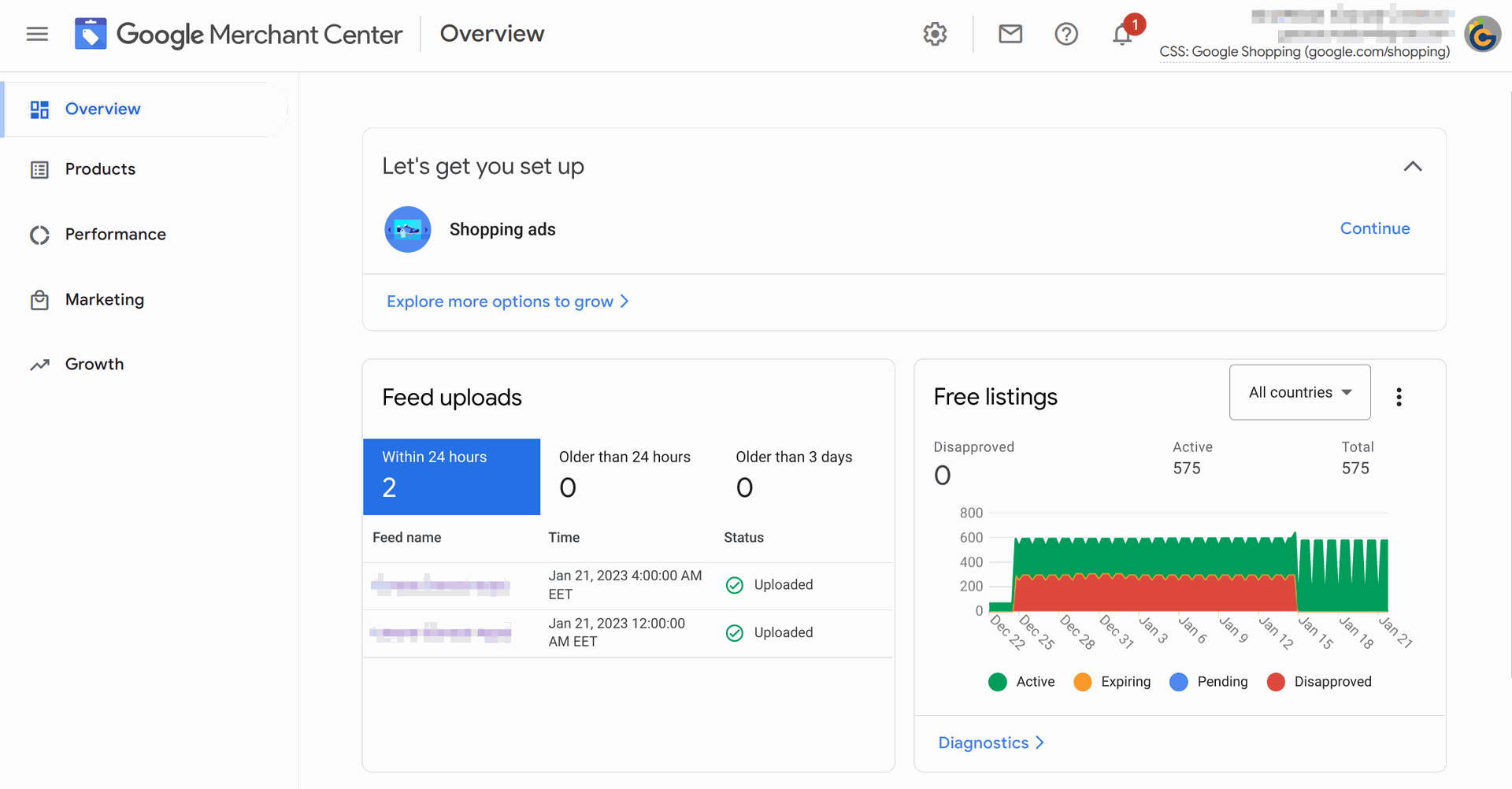Click the blurred feed name in the 4:00:00 AM row
This screenshot has width=1512, height=789.
(x=440, y=585)
